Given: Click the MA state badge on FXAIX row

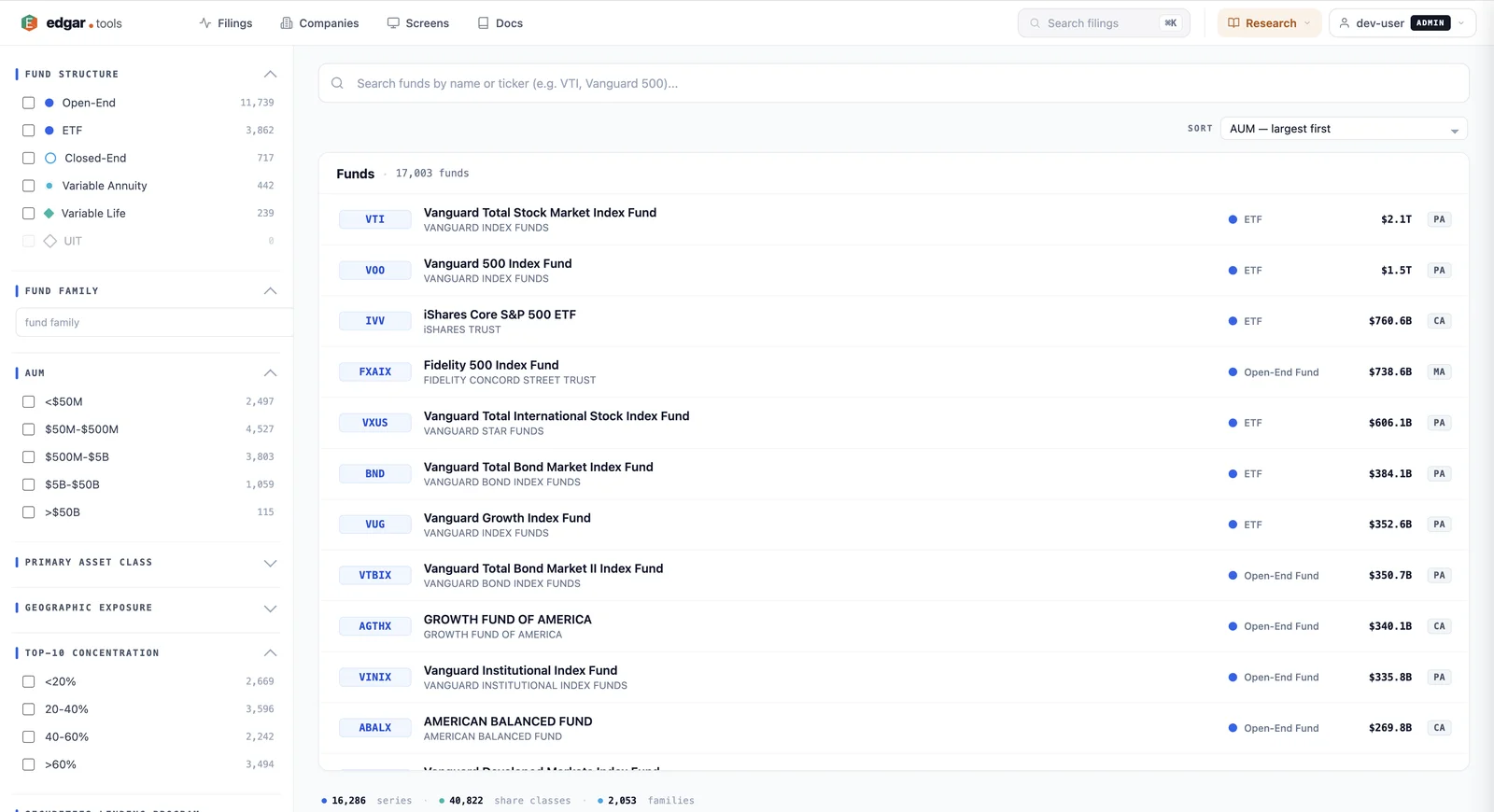Looking at the screenshot, I should (1439, 372).
